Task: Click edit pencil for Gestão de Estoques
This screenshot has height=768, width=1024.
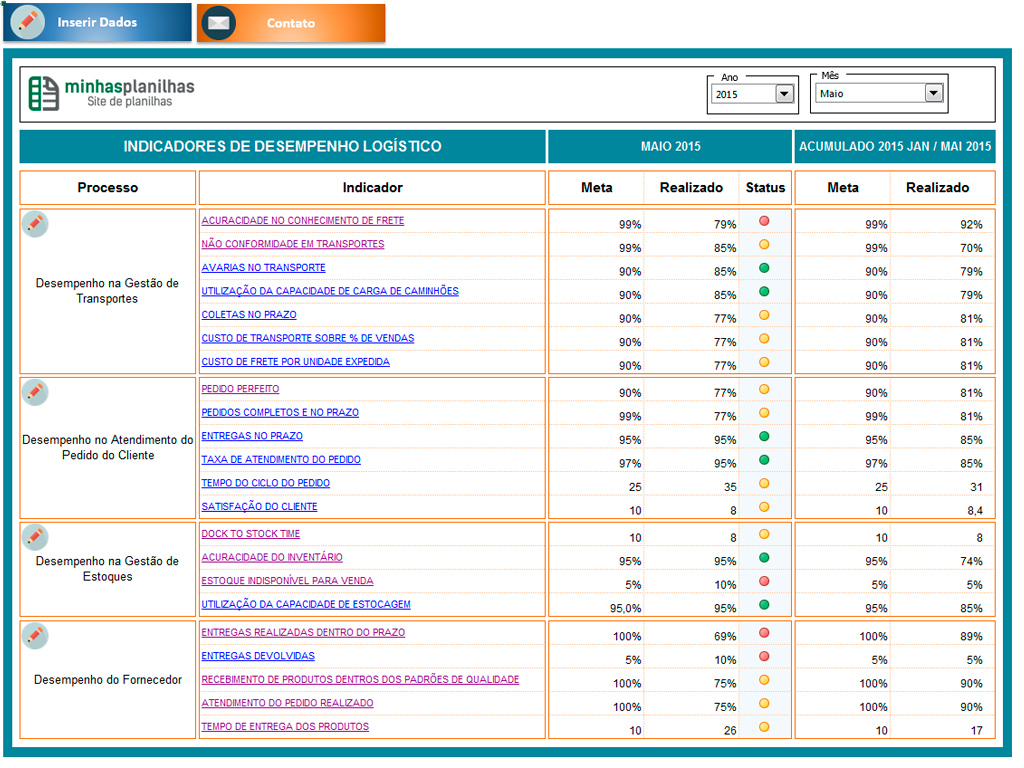Action: (x=35, y=537)
